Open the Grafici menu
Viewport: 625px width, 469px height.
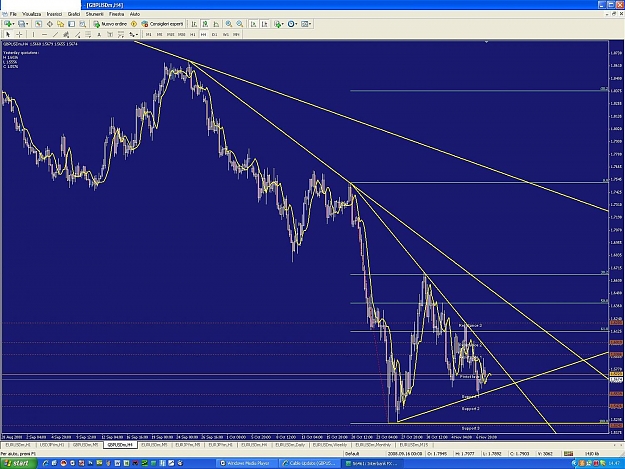tap(74, 14)
